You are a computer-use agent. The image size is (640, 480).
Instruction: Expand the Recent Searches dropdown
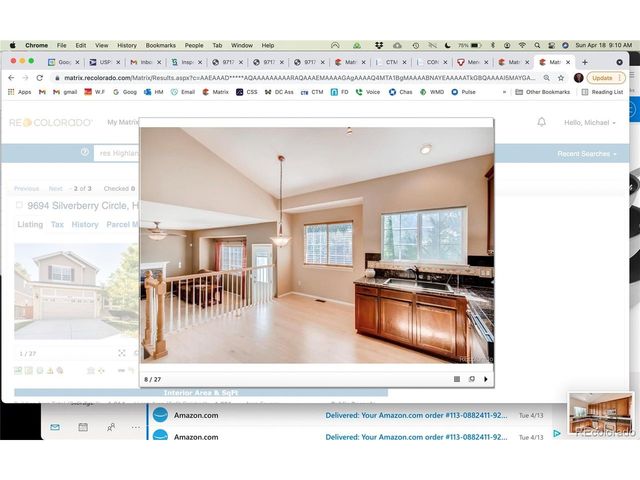click(587, 154)
